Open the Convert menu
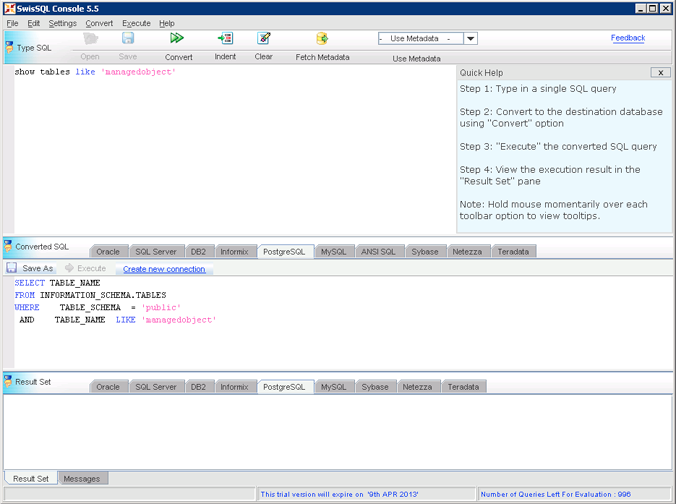The height and width of the screenshot is (504, 676). click(x=99, y=23)
